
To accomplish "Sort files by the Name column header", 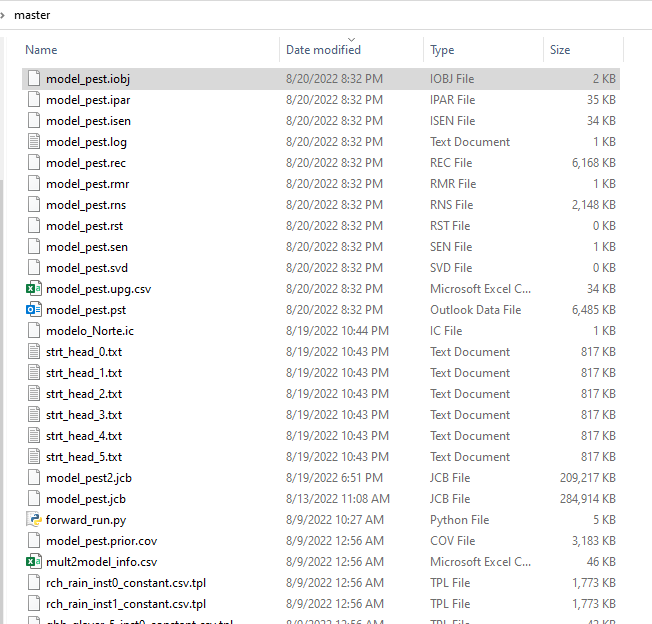I will [x=41, y=50].
